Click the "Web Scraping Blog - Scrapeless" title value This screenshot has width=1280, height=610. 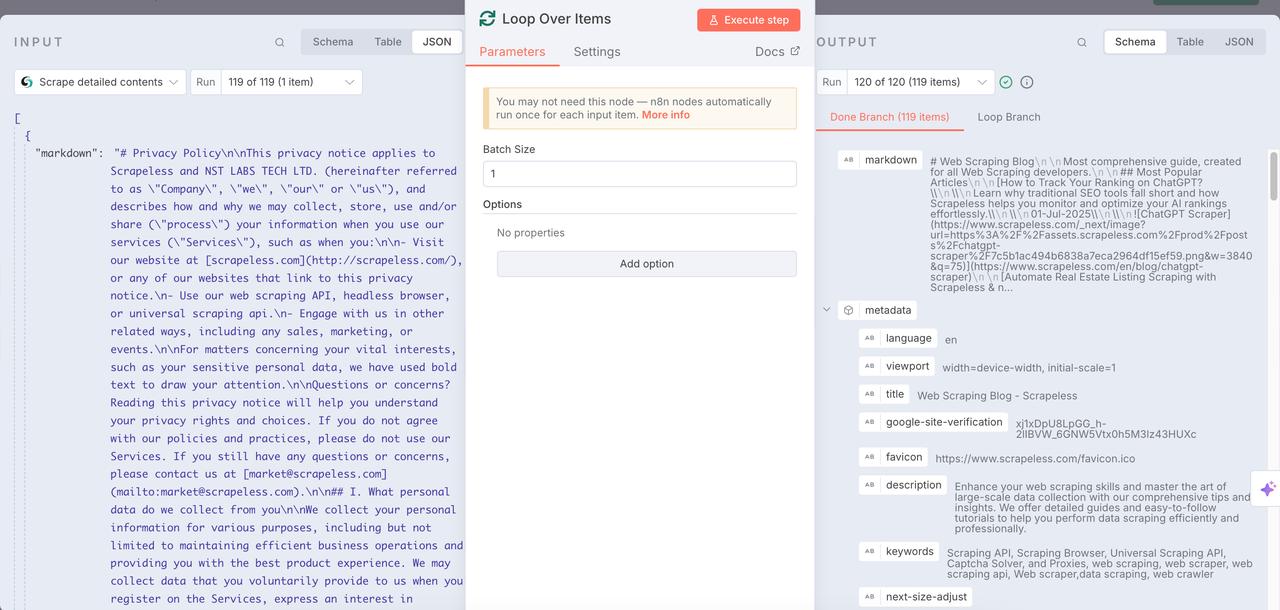(997, 396)
